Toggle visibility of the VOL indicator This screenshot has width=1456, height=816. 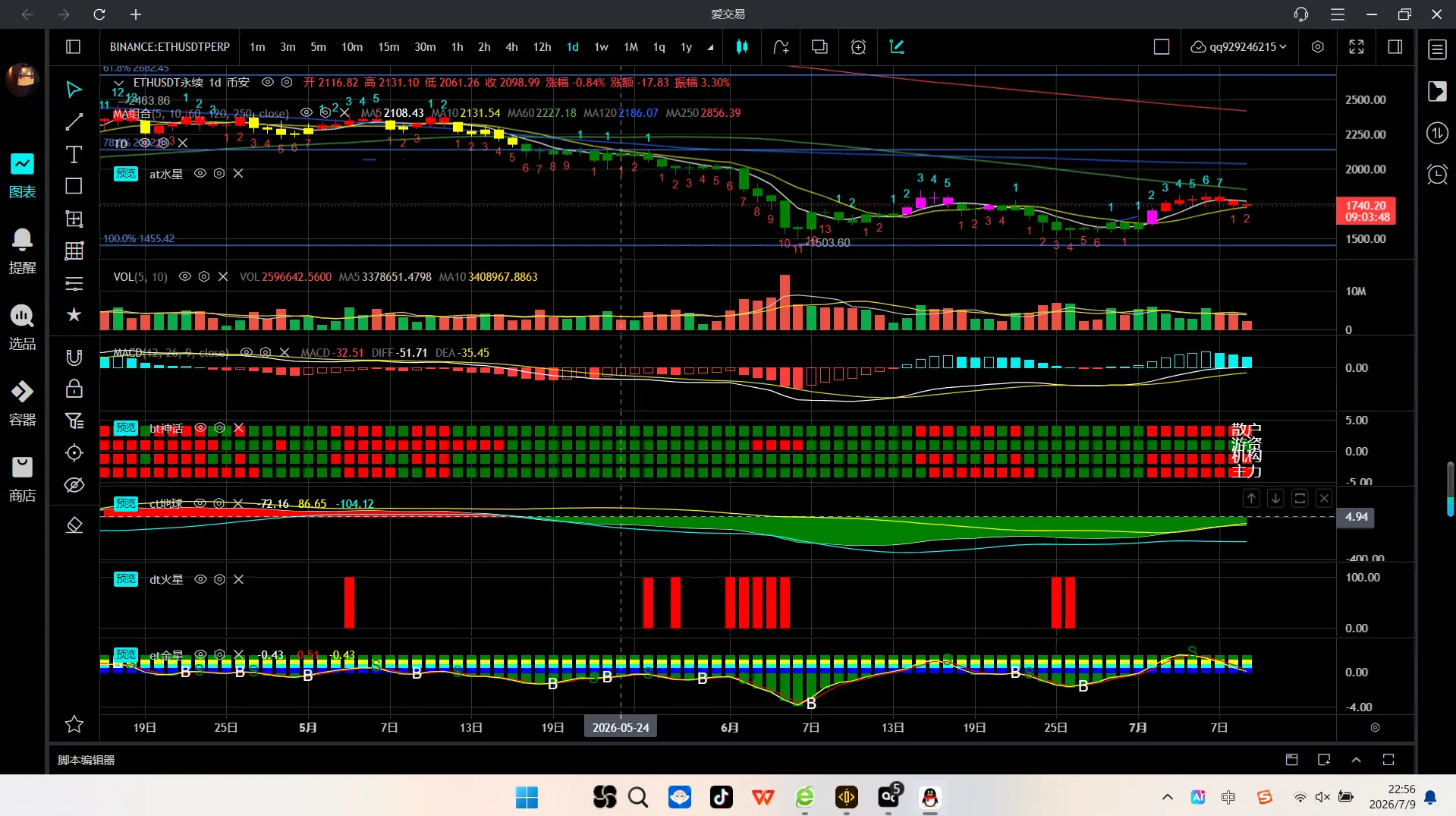(184, 277)
